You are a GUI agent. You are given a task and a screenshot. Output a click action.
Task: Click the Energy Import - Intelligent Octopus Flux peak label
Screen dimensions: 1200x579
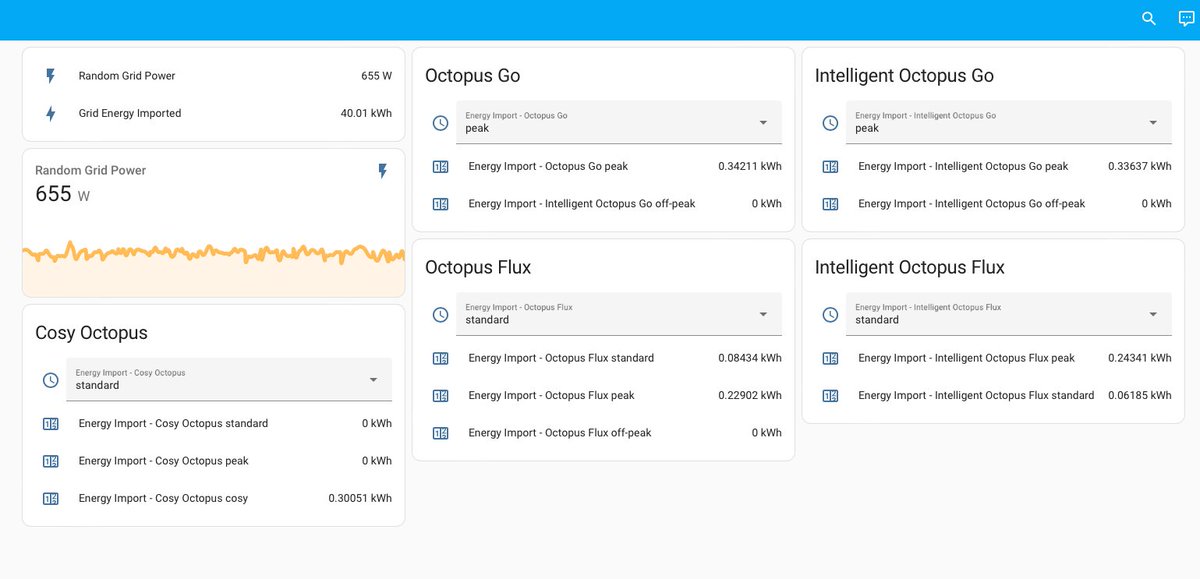[967, 358]
